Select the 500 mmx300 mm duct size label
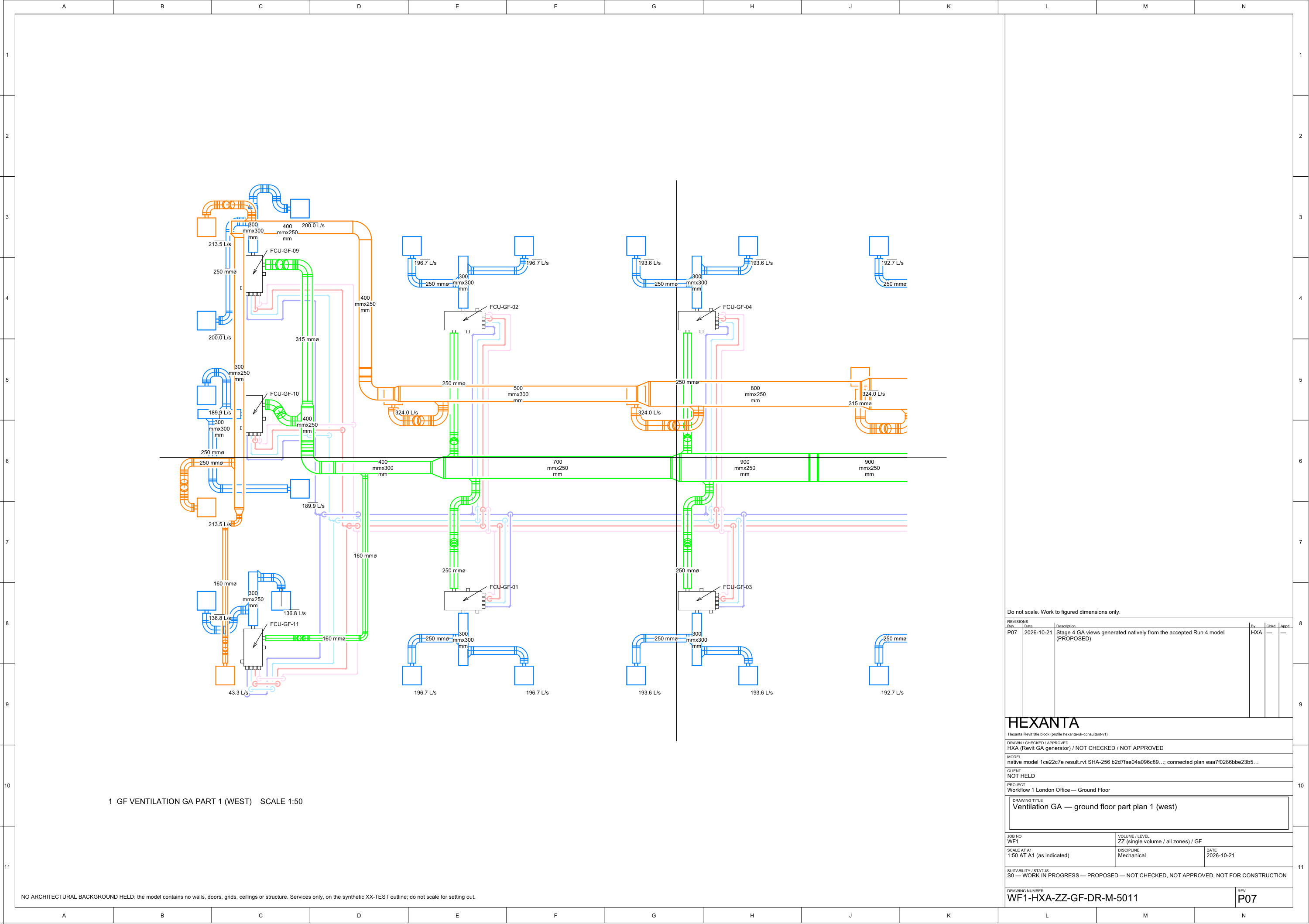Viewport: 1309px width, 924px height. [x=517, y=394]
